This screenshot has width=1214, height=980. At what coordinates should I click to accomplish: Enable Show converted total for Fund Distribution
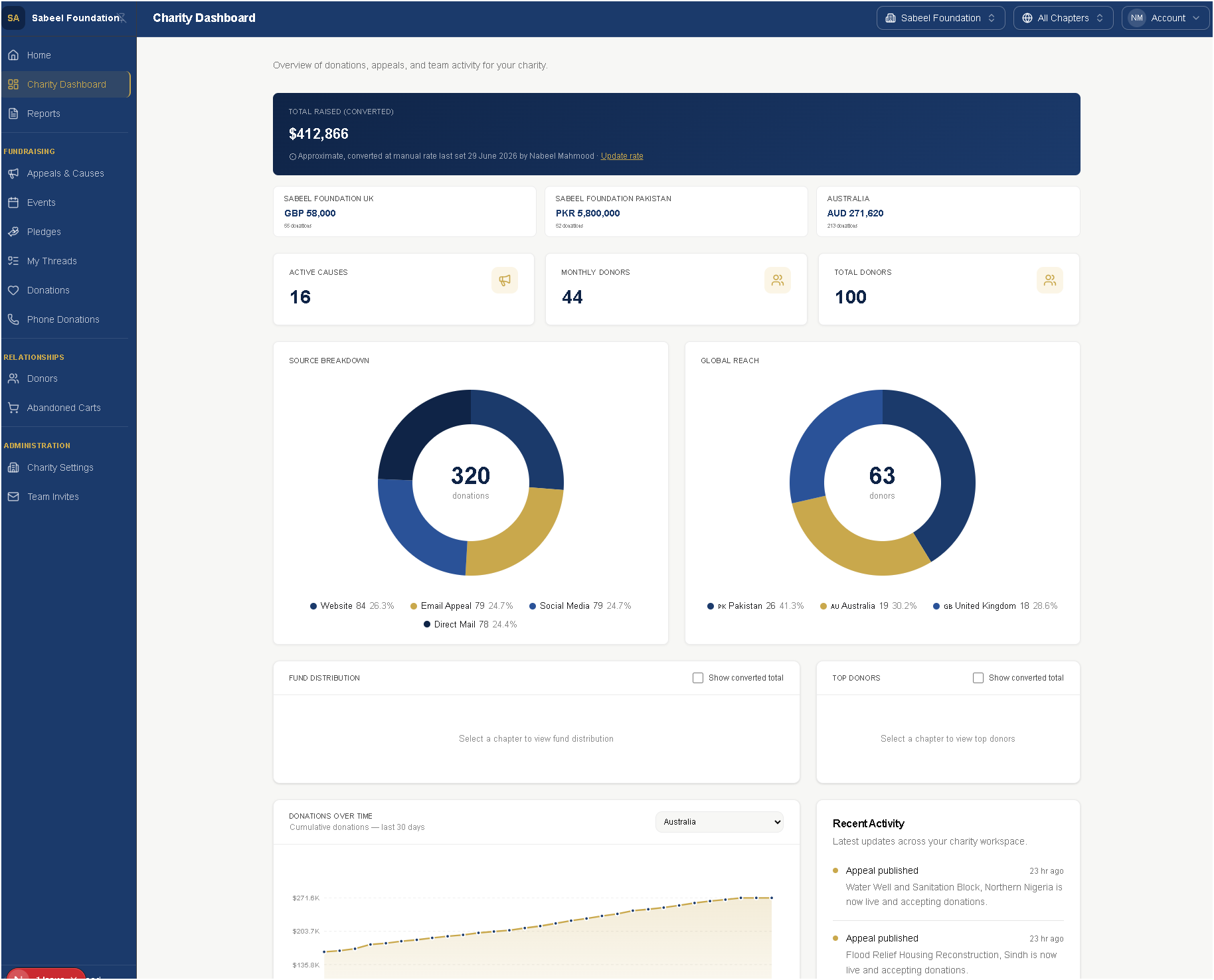click(698, 678)
